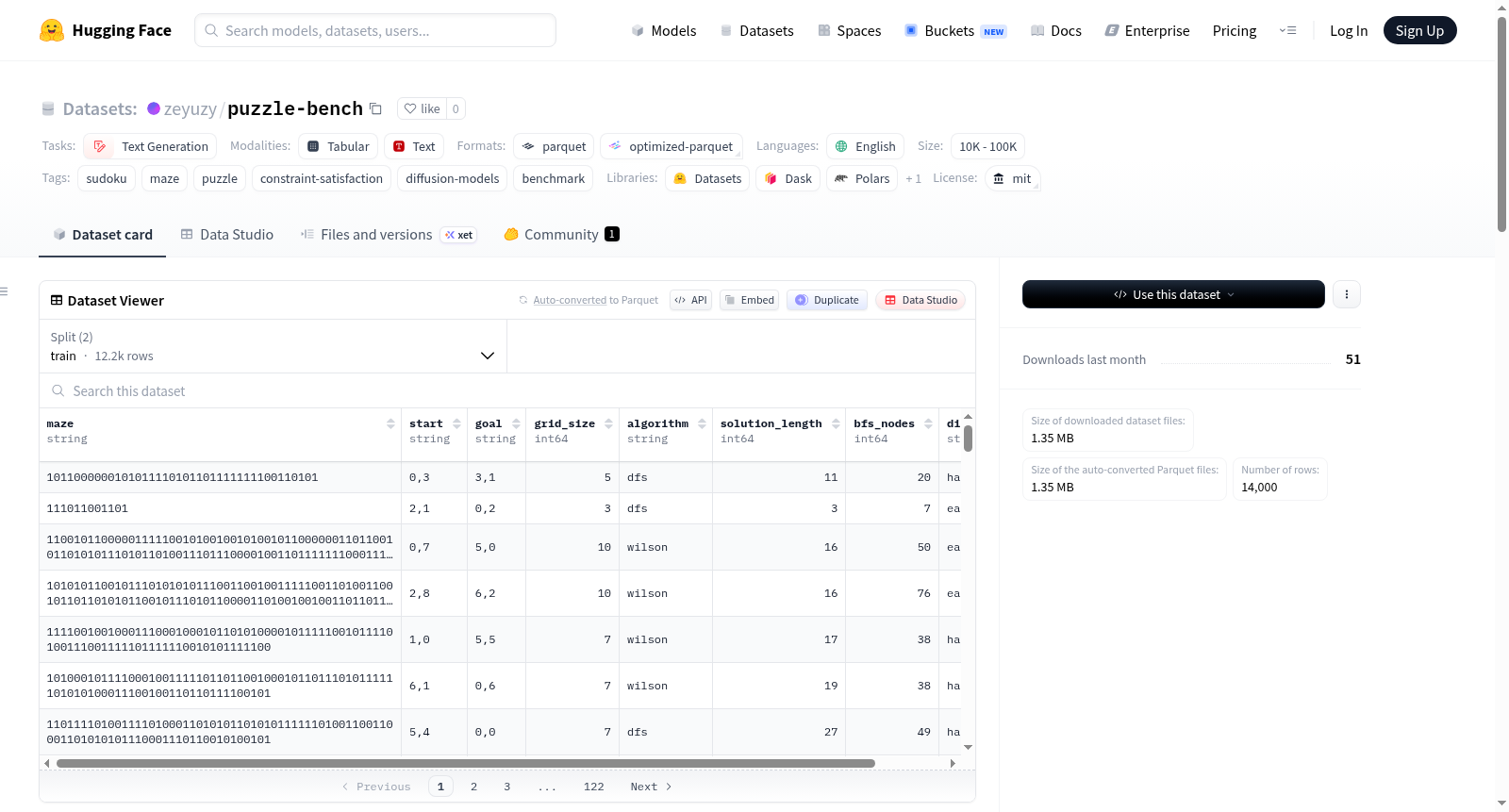The image size is (1509, 812).
Task: Sort the maze column
Action: coord(390,424)
